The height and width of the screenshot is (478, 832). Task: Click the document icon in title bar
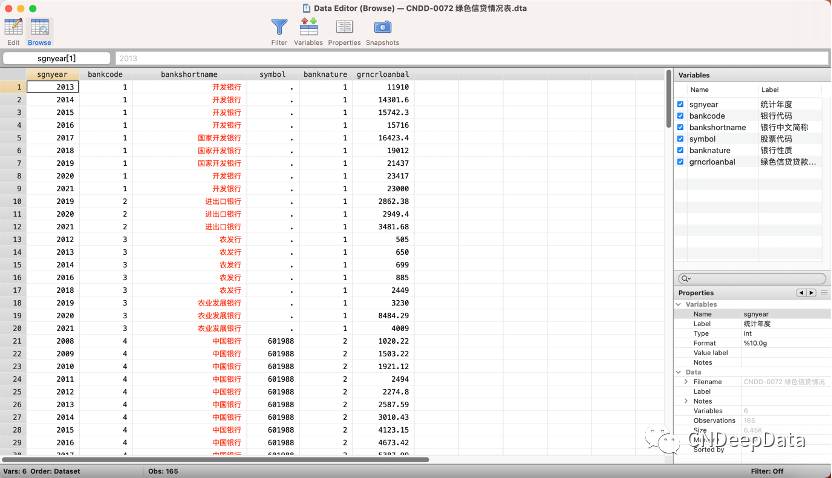click(x=306, y=8)
